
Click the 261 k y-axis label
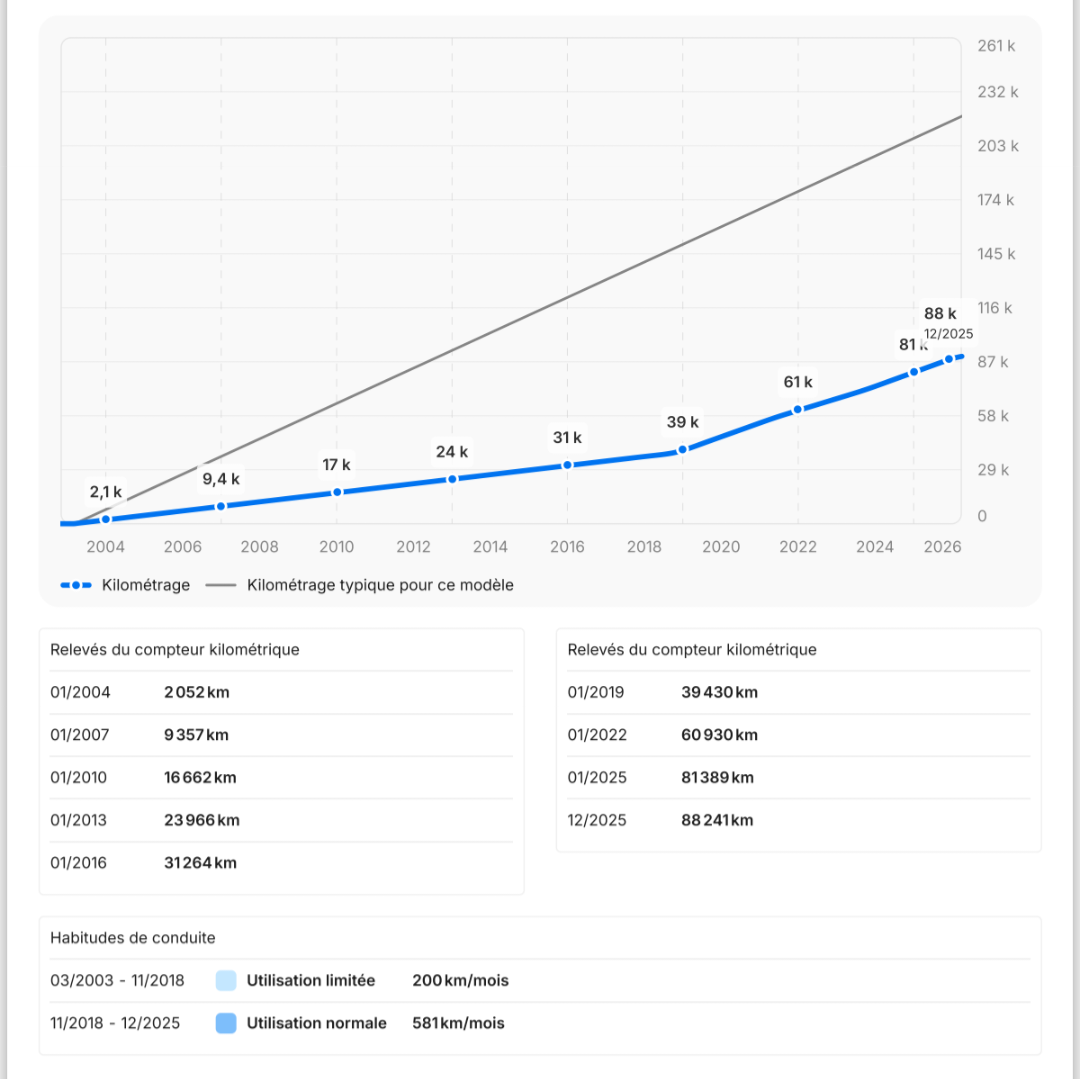(x=996, y=46)
